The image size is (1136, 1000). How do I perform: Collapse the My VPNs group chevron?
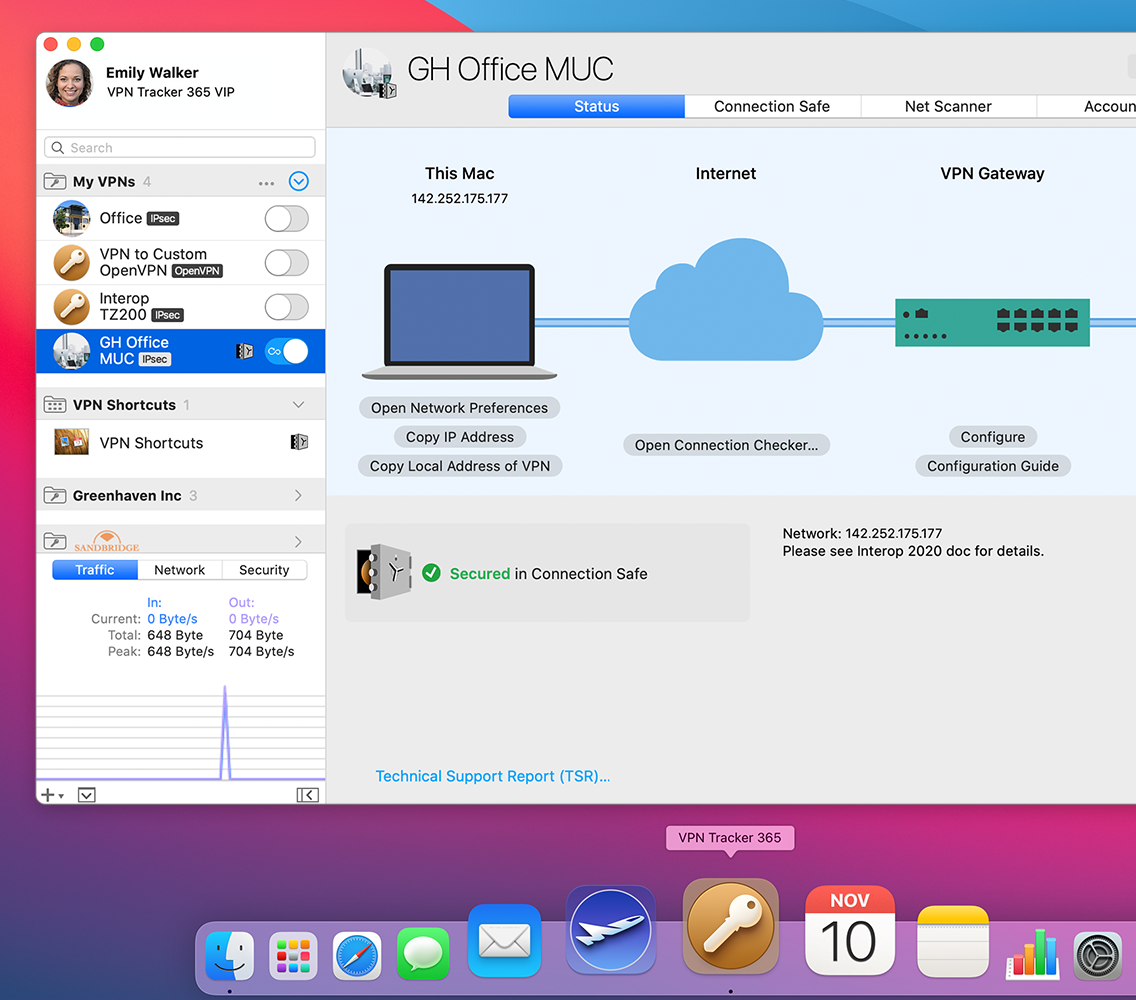(x=299, y=182)
